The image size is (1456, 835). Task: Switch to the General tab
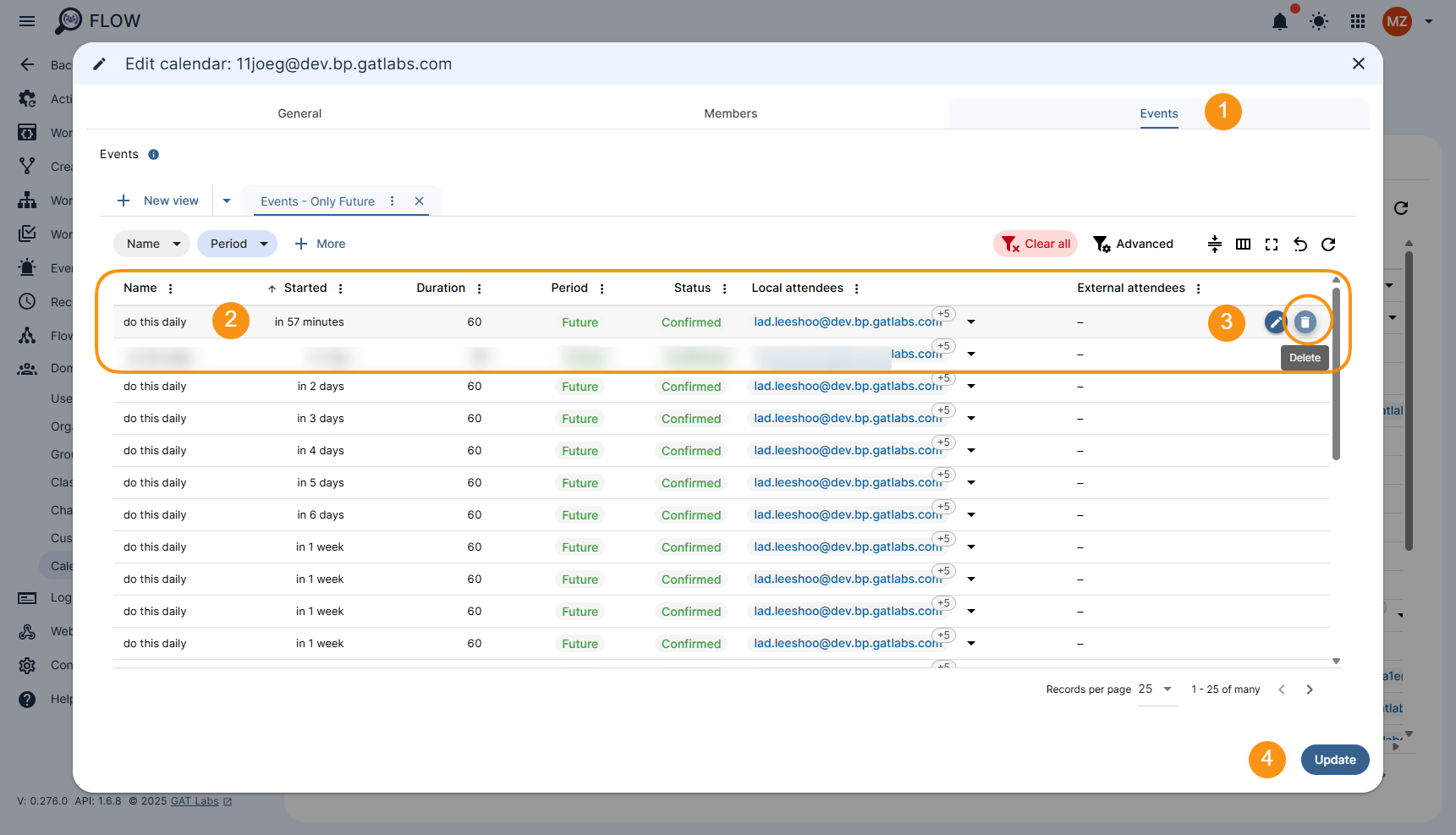click(299, 113)
